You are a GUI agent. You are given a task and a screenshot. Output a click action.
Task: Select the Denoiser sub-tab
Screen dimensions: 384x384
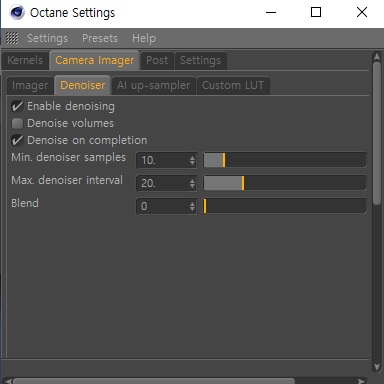(x=82, y=85)
